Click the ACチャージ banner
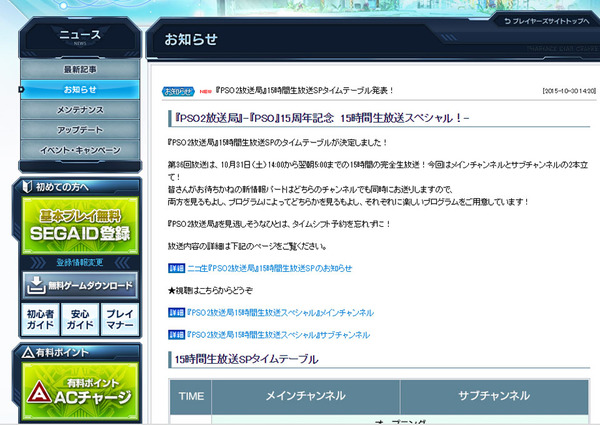600x425 pixels. [x=80, y=391]
